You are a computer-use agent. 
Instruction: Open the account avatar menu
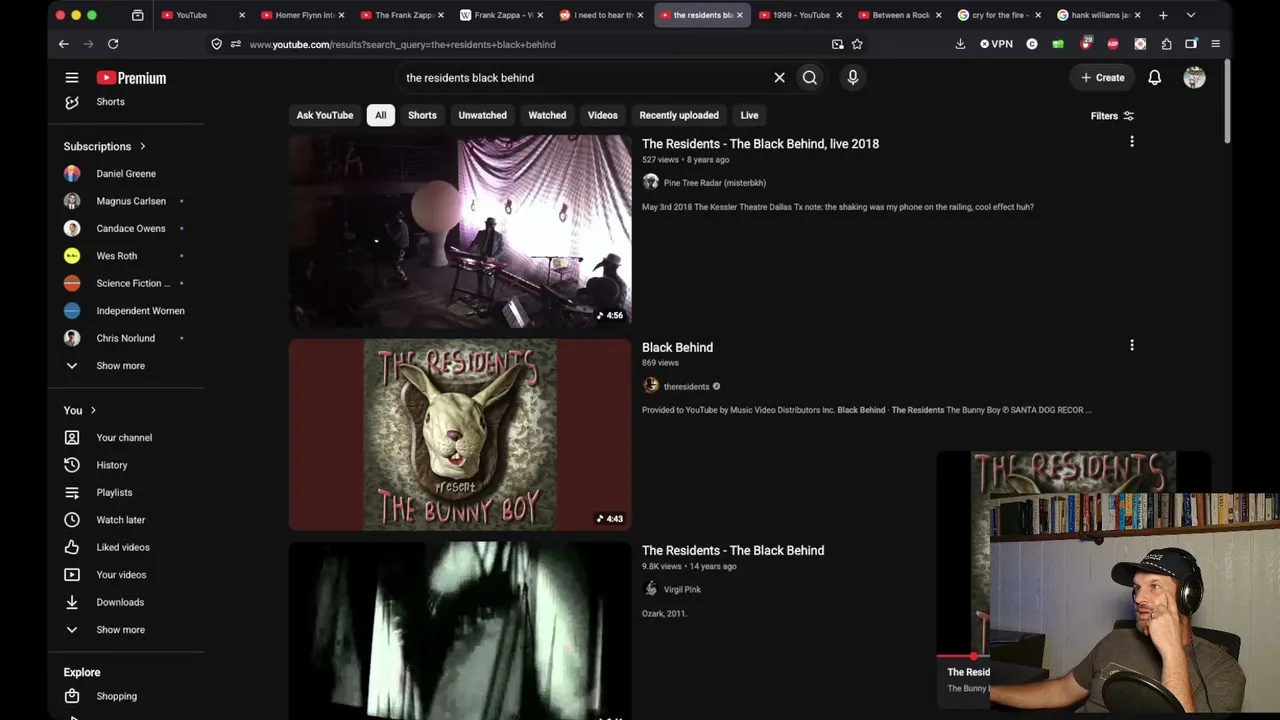click(1194, 78)
